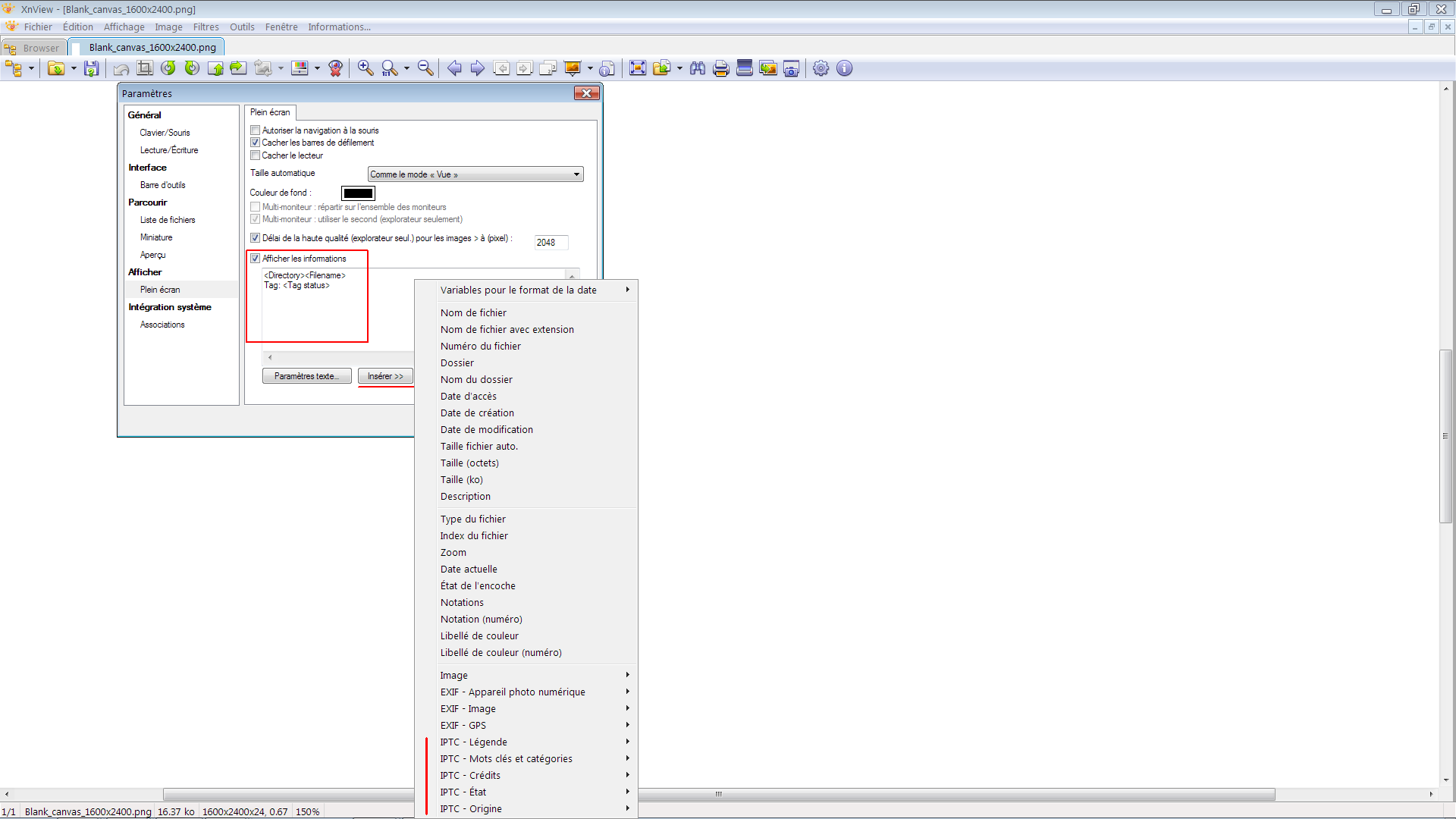Enable 'Autoriser la navigation à la souris'

pyautogui.click(x=256, y=130)
